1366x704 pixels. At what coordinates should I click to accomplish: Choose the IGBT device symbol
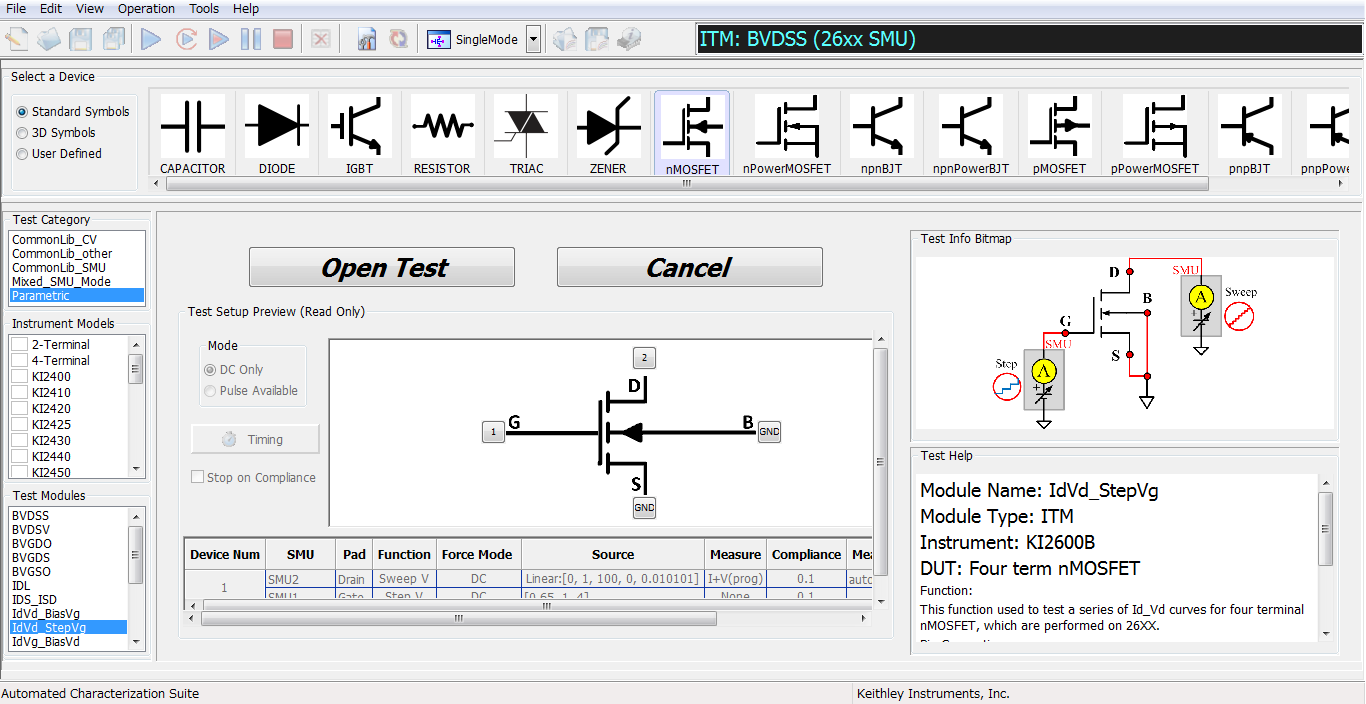click(359, 134)
